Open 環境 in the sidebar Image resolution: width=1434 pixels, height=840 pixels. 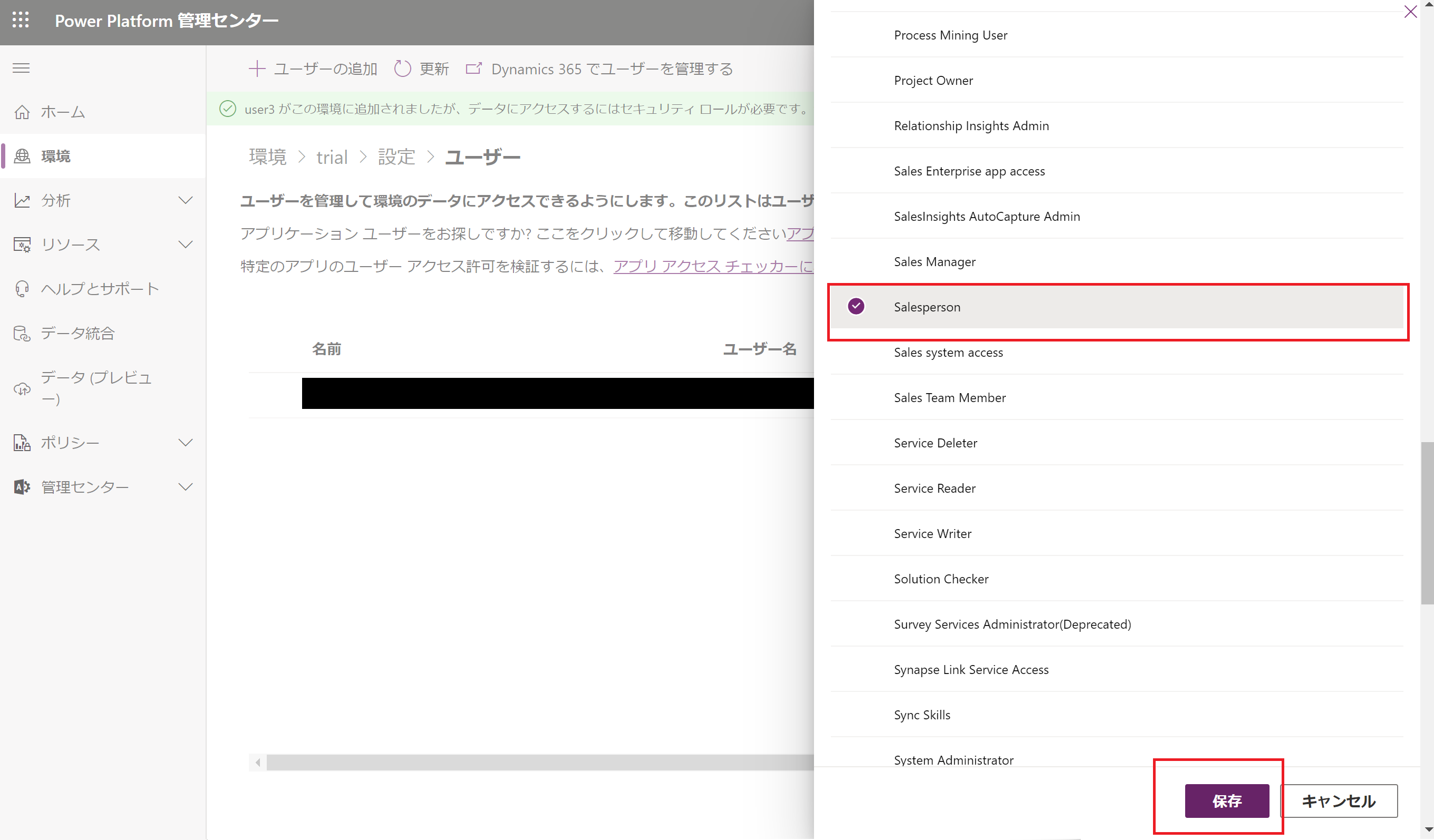[x=102, y=156]
